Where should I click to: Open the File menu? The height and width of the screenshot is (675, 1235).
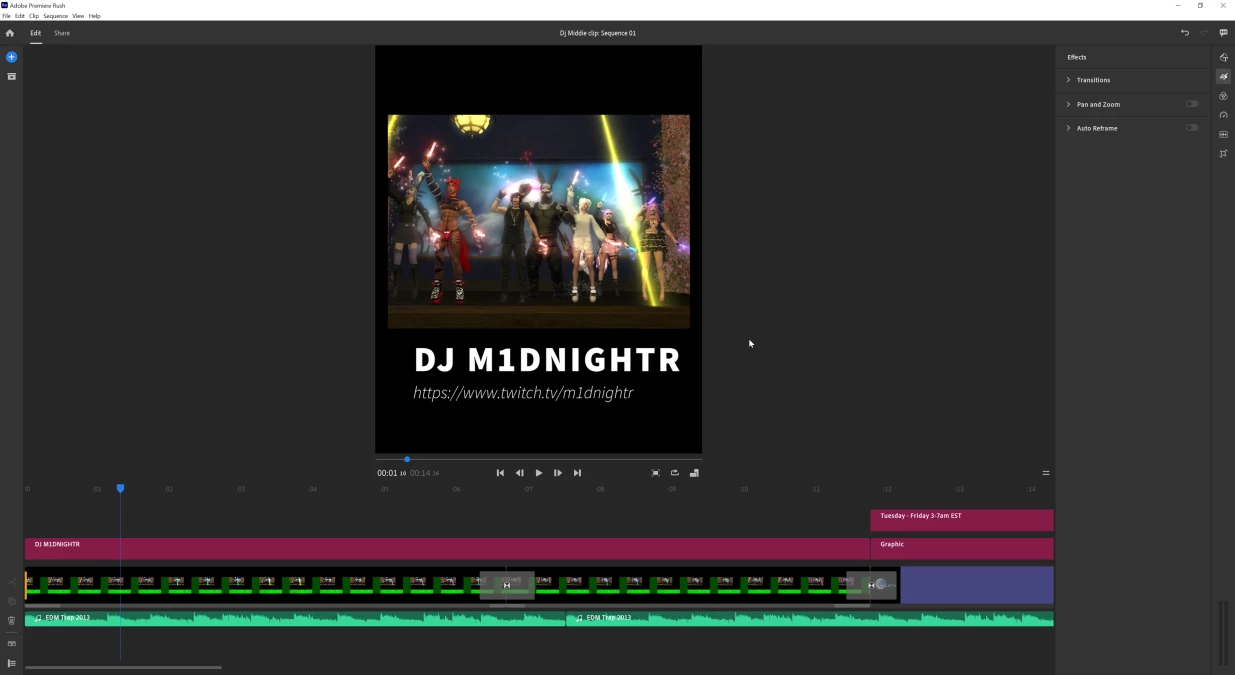point(6,16)
